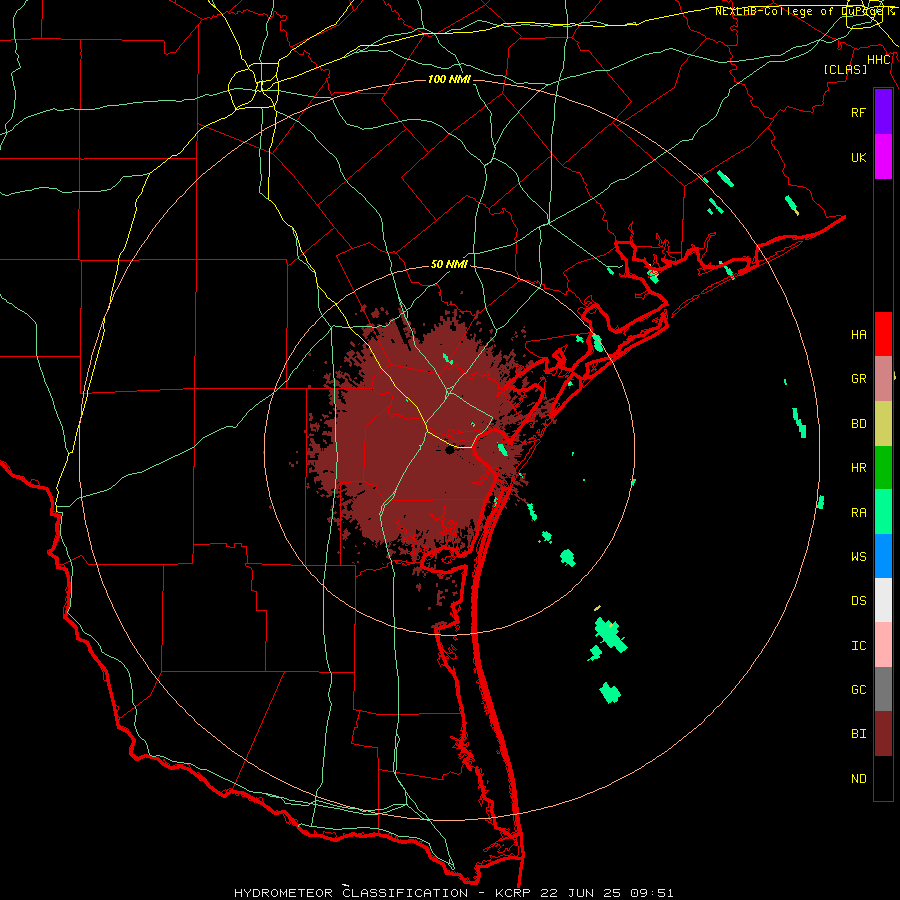Click the [CLAS] units label
Screen dimensions: 900x900
point(844,69)
